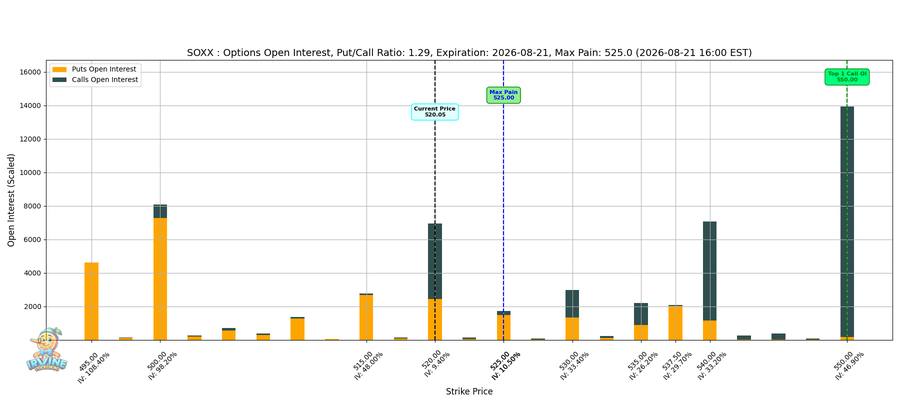900x400 pixels.
Task: Click the orange puts bar at strike 495.00
Action: pos(91,301)
